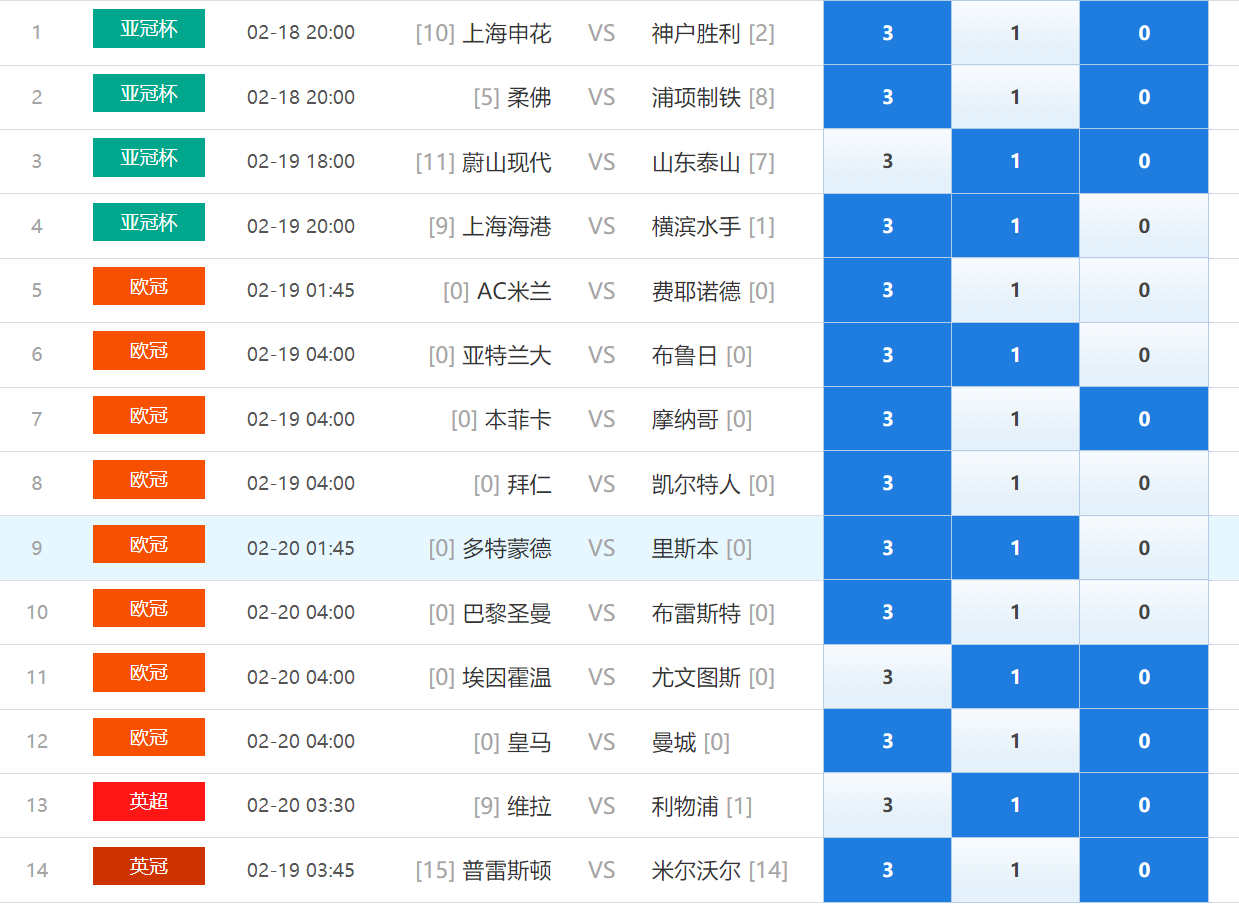Toggle option 0 for 维拉 vs 利物浦
1239x911 pixels.
tap(1144, 805)
